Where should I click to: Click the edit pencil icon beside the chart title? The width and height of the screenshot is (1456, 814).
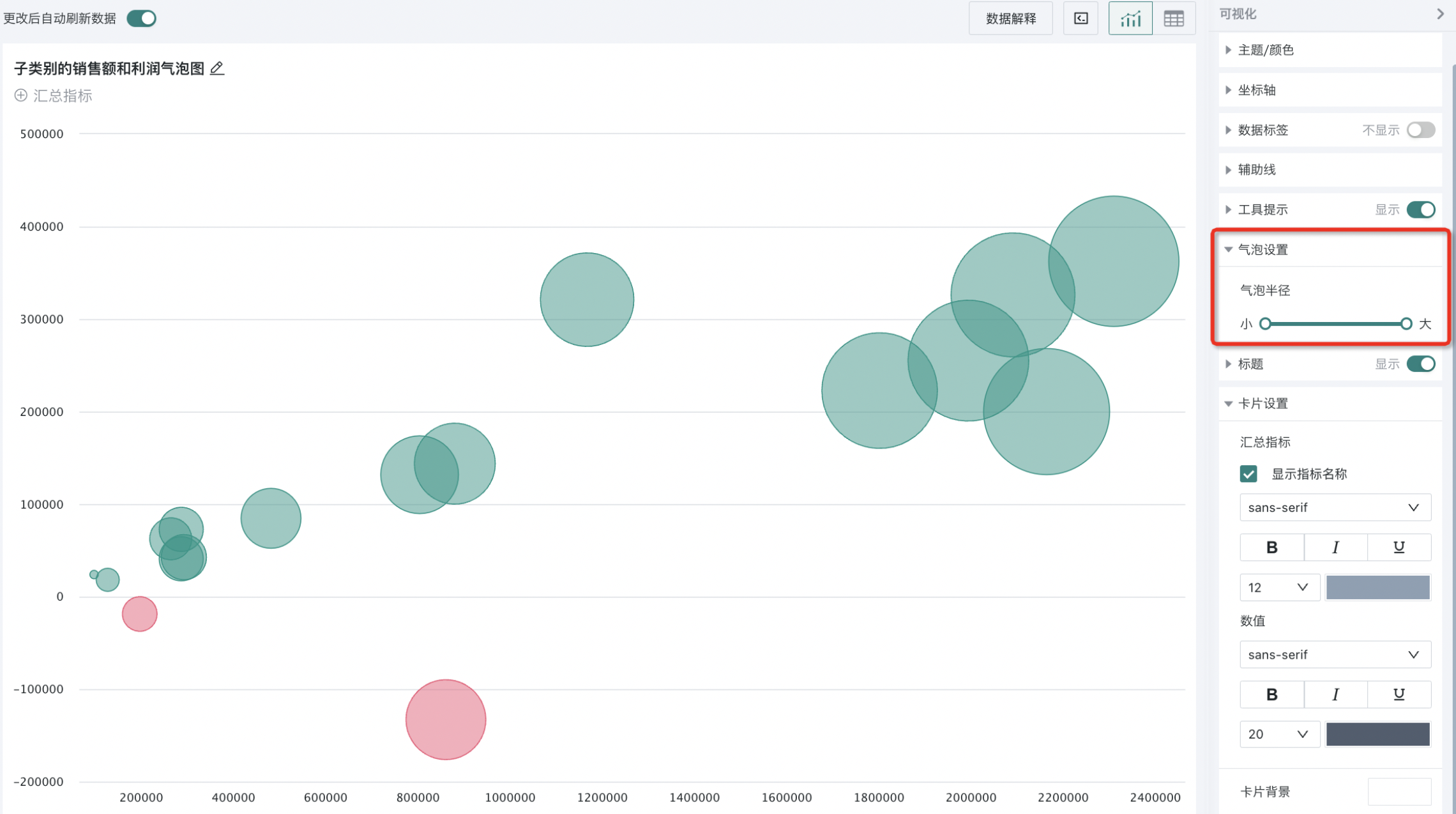[217, 68]
